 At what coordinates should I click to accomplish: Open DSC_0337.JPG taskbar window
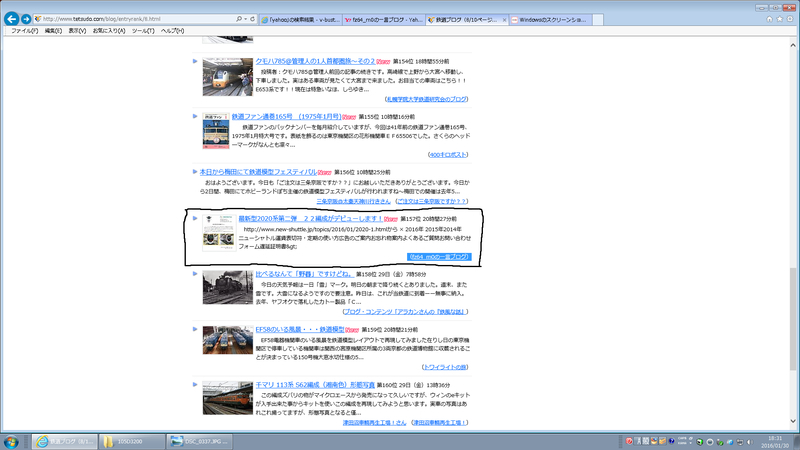(199, 441)
